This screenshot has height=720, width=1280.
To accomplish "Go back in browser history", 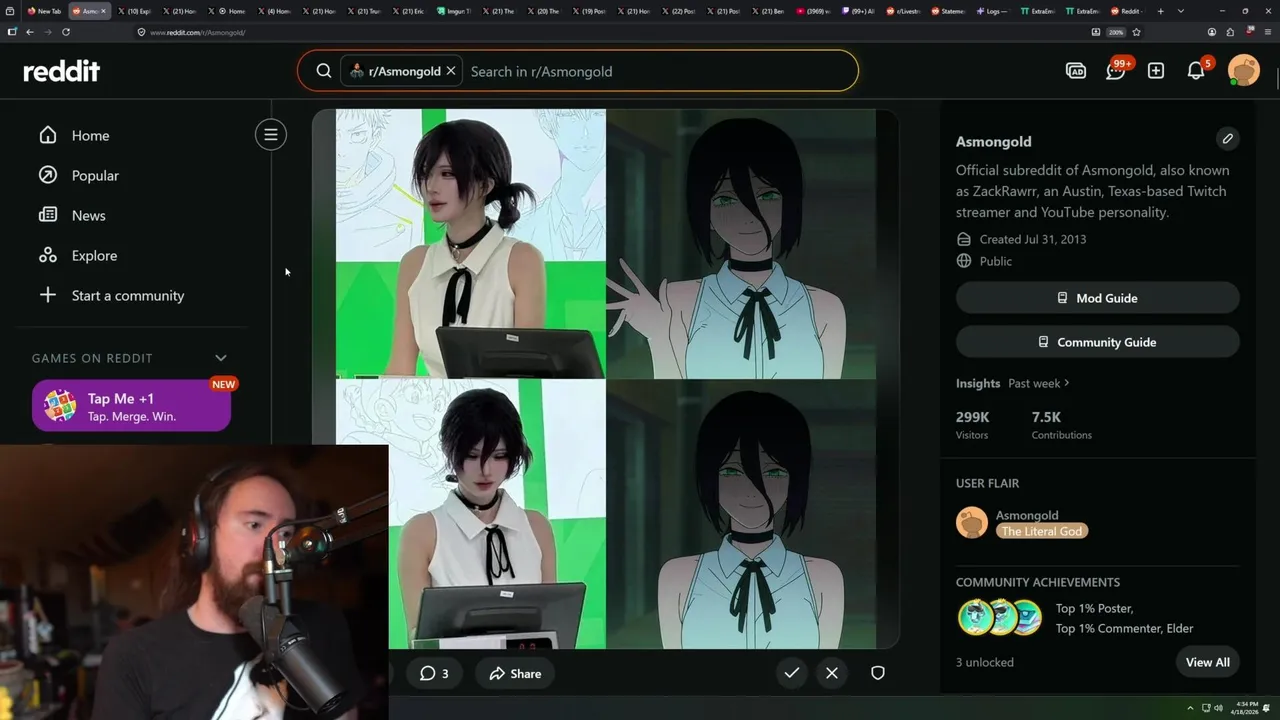I will tap(30, 32).
